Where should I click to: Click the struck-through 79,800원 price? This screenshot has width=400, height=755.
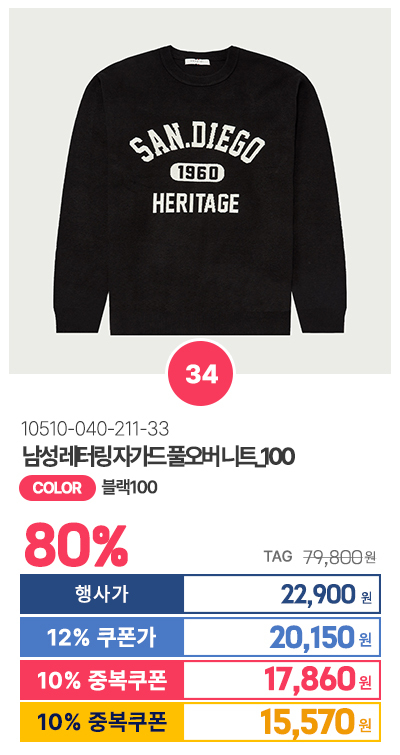(339, 557)
